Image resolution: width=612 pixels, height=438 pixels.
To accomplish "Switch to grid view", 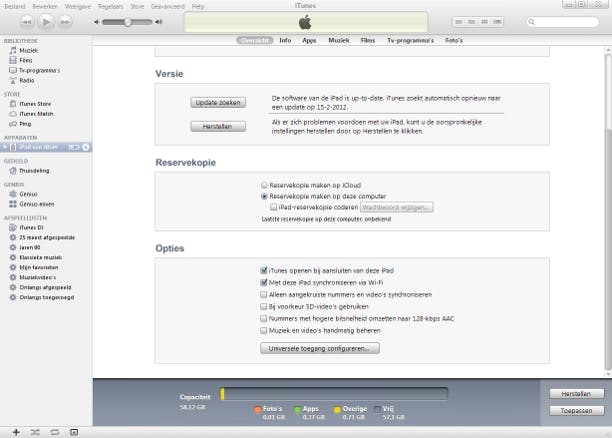I will pyautogui.click(x=484, y=22).
